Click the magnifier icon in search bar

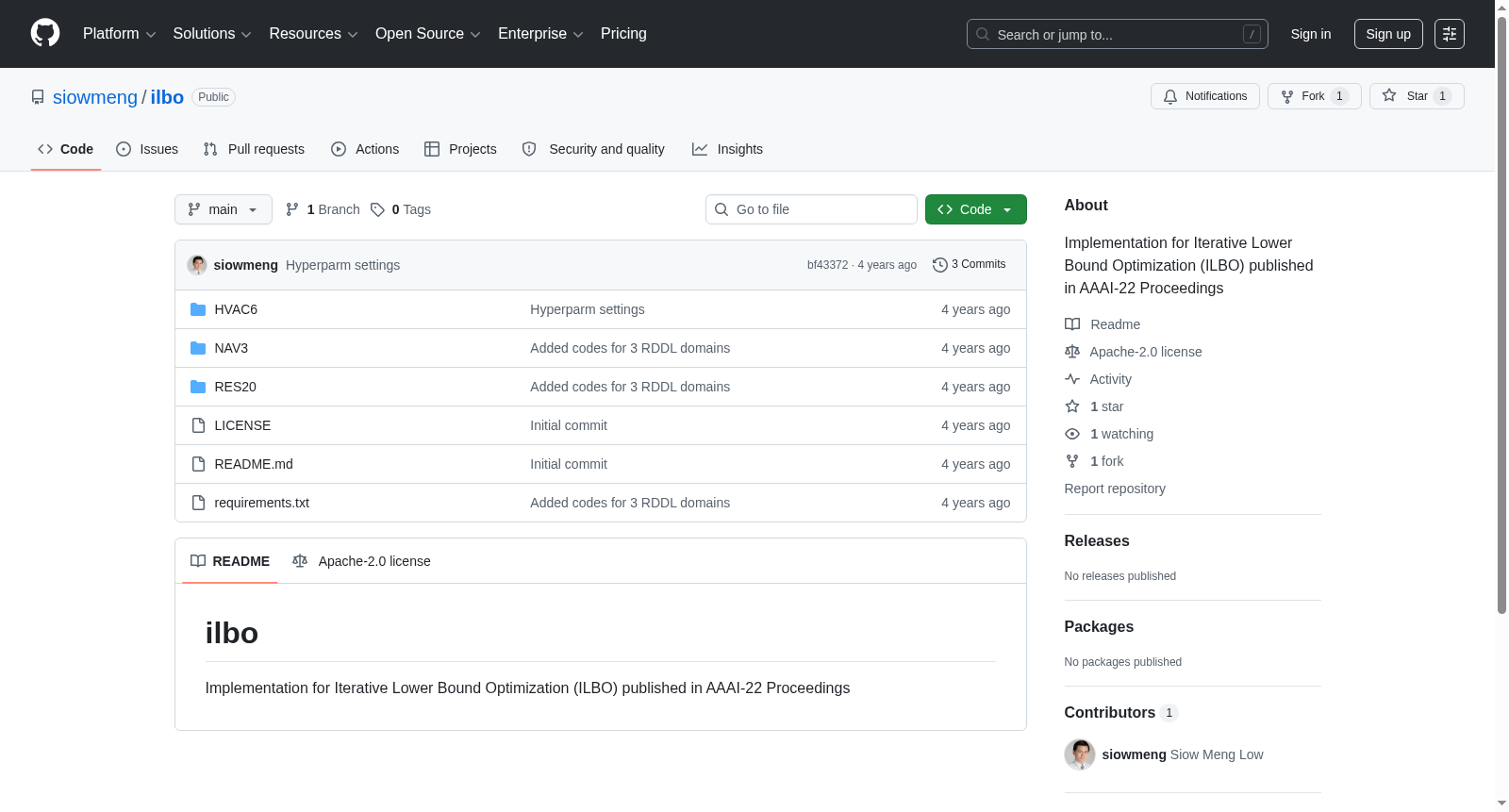coord(983,34)
